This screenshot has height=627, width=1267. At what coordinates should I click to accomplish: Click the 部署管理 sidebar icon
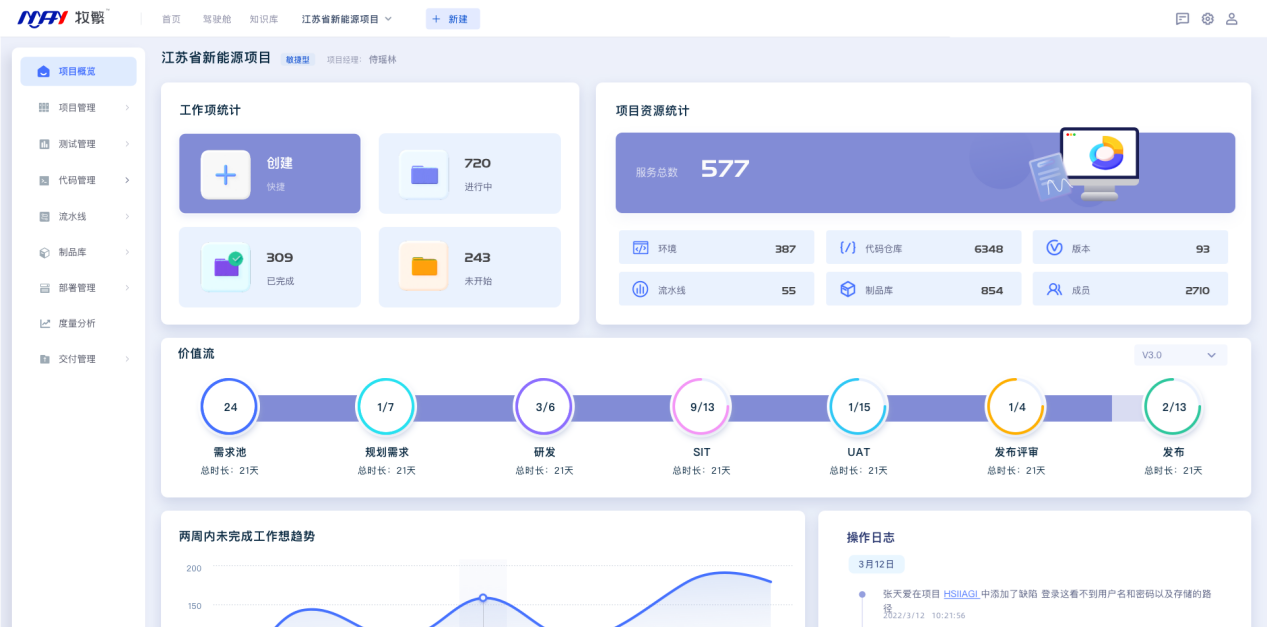click(44, 288)
